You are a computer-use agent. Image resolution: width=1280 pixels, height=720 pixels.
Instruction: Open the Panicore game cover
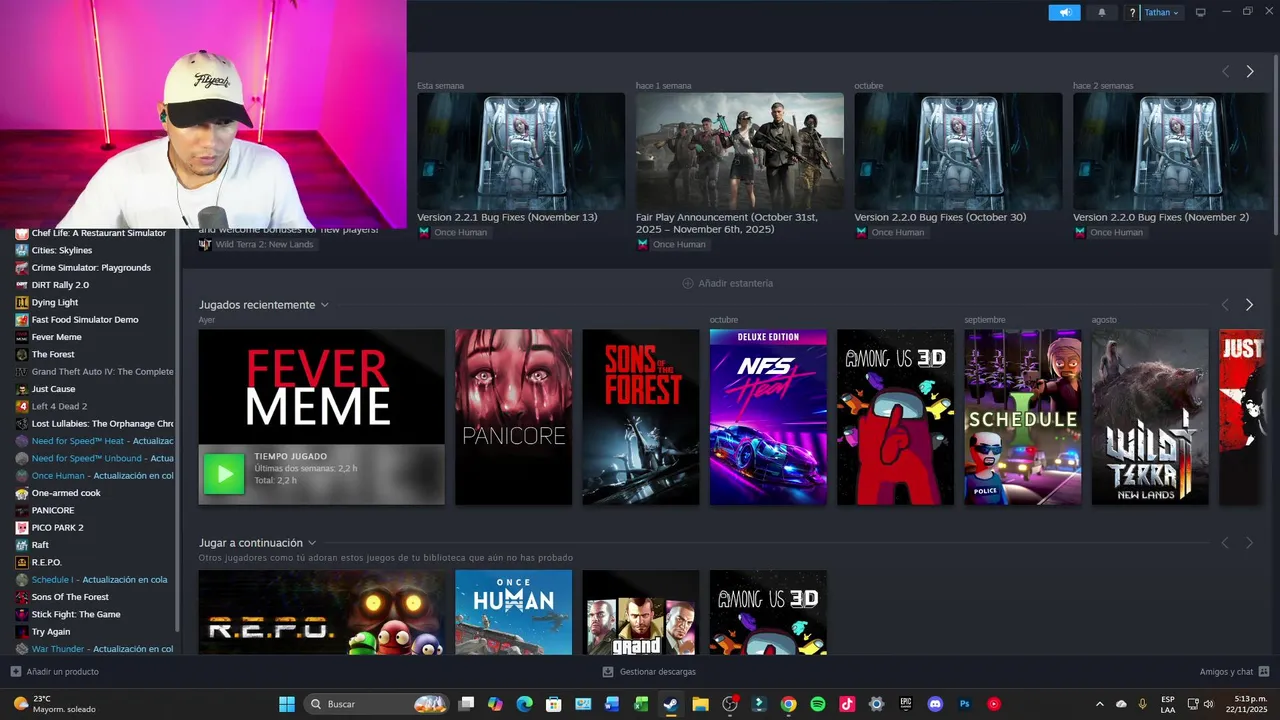(514, 417)
